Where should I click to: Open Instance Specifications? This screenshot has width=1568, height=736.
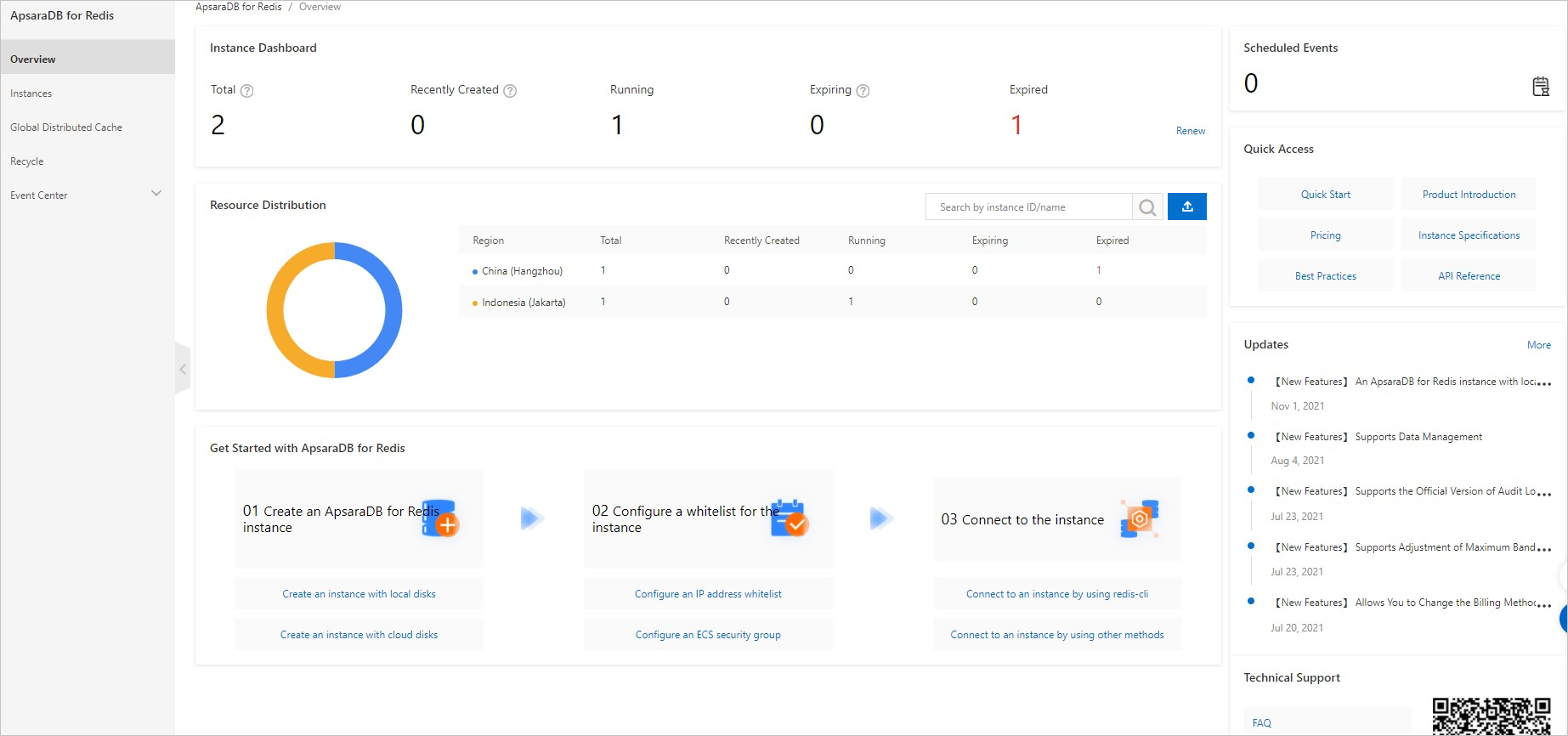pyautogui.click(x=1469, y=235)
